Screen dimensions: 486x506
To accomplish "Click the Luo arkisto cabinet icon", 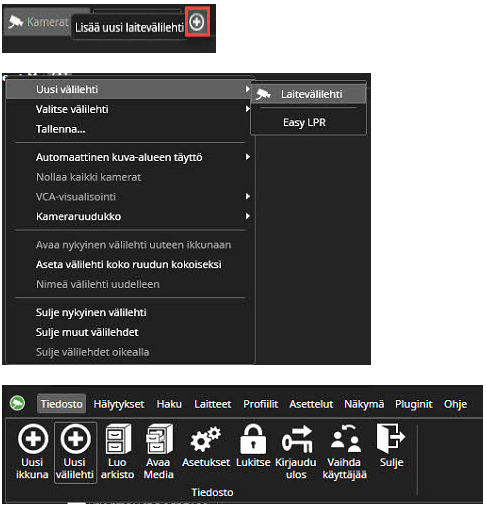I will click(x=118, y=439).
